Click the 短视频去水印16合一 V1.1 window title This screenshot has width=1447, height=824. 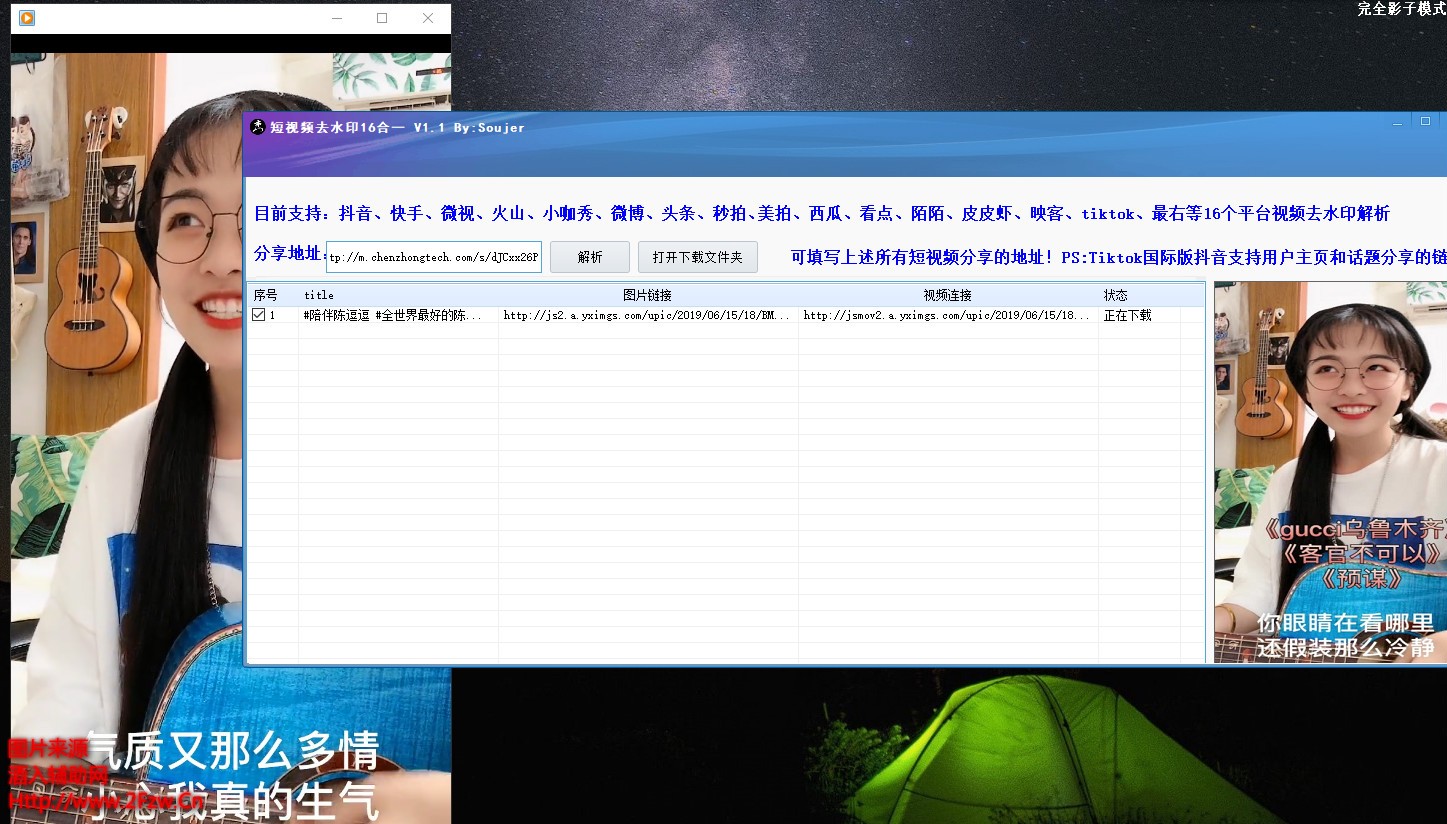point(398,127)
